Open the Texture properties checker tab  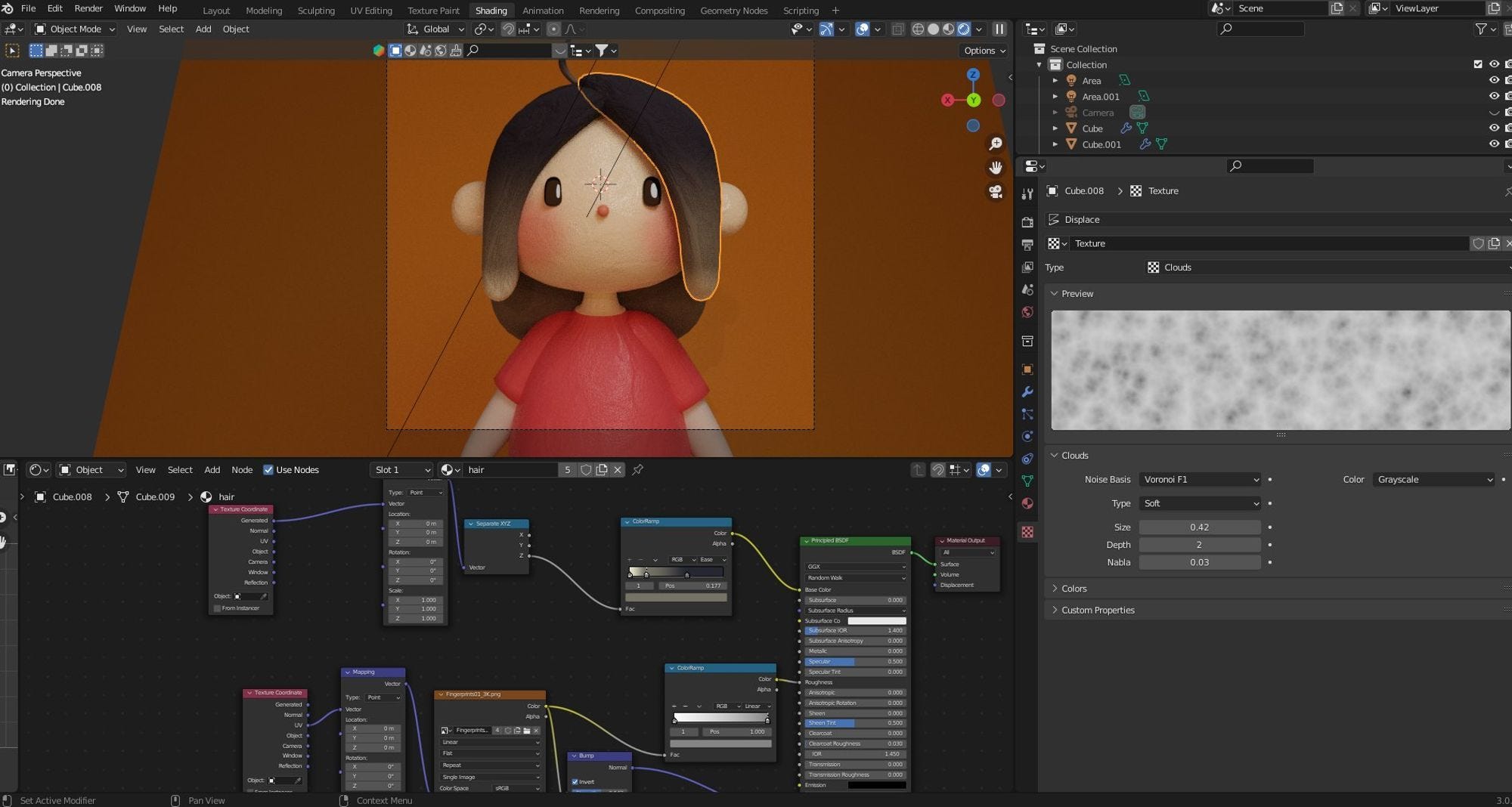click(x=1027, y=533)
